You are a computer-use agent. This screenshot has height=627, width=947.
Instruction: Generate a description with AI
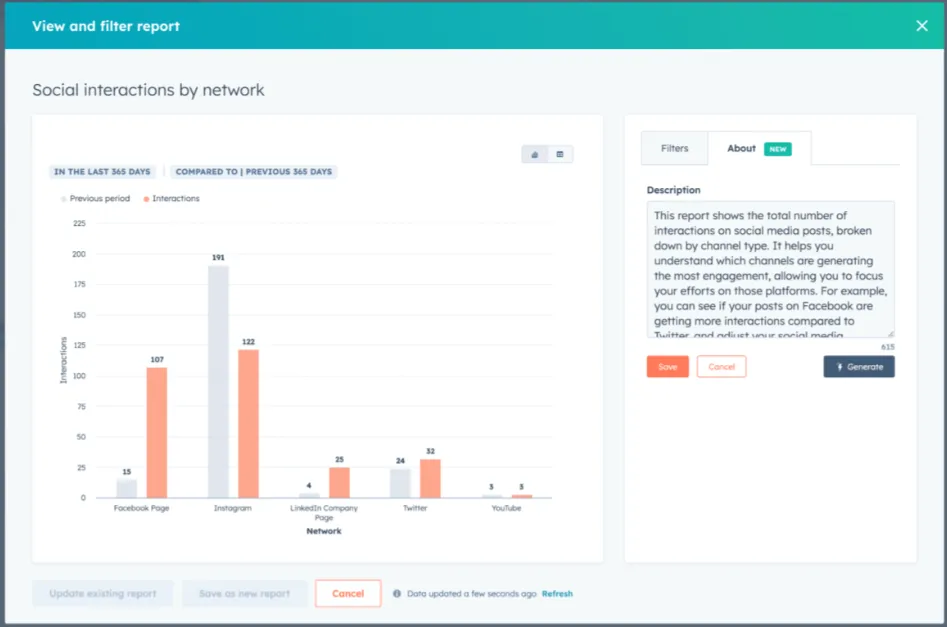click(859, 367)
